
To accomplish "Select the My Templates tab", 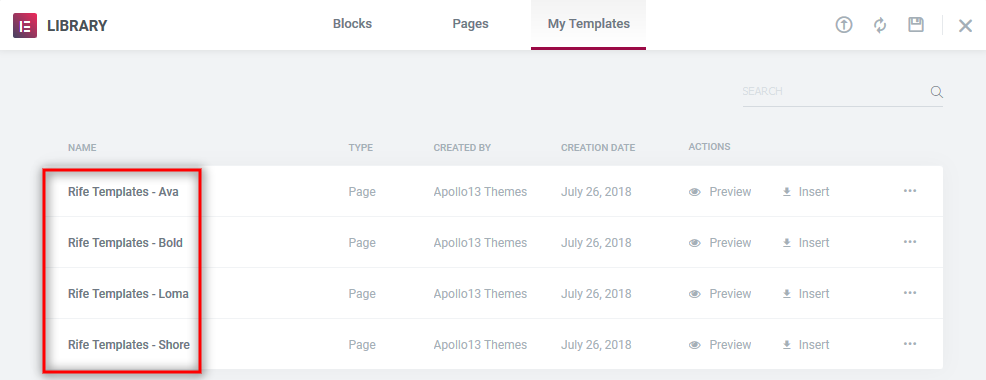I will pos(589,25).
